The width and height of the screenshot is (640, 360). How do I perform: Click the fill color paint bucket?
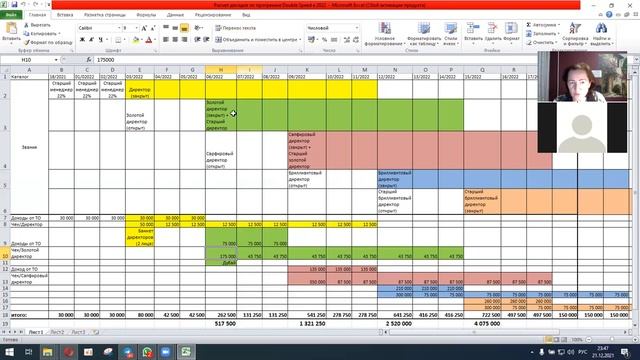[136, 40]
